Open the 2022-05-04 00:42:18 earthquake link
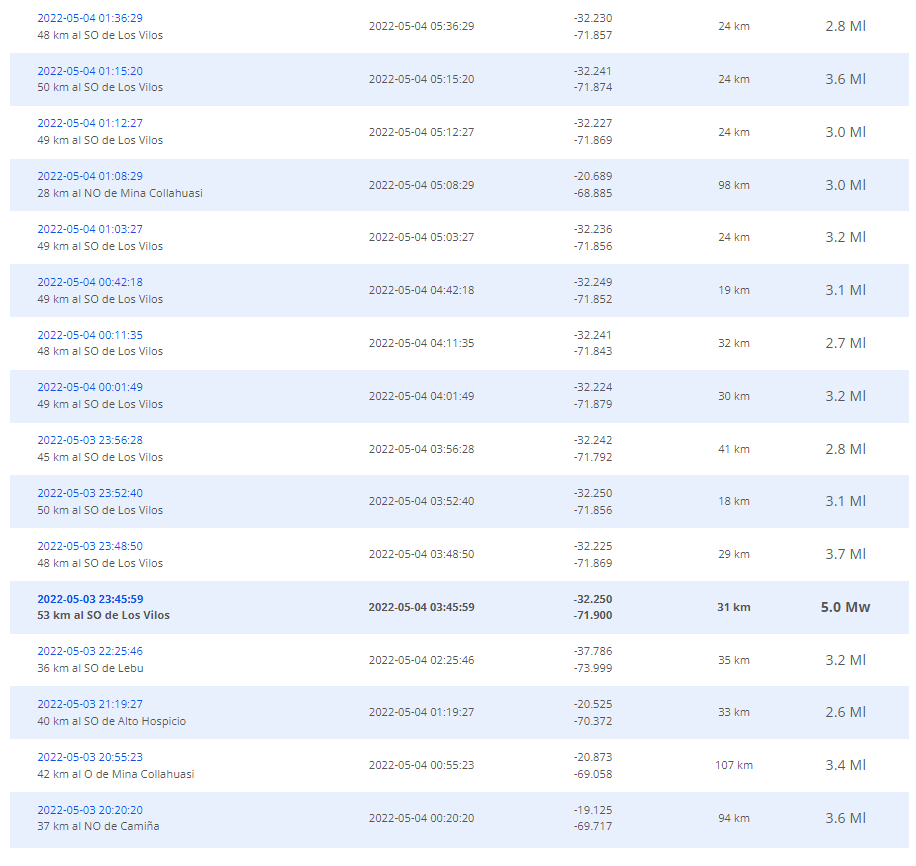Viewport: 916px width, 866px height. click(x=90, y=282)
